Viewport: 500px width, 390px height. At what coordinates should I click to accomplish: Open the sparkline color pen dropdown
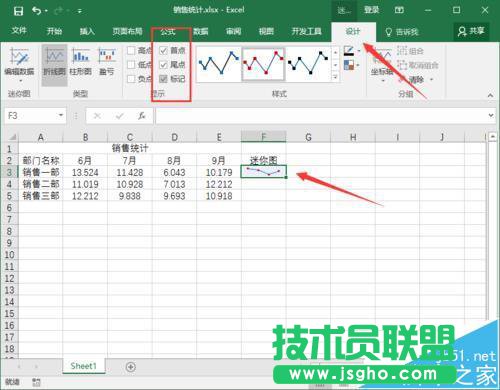[359, 51]
